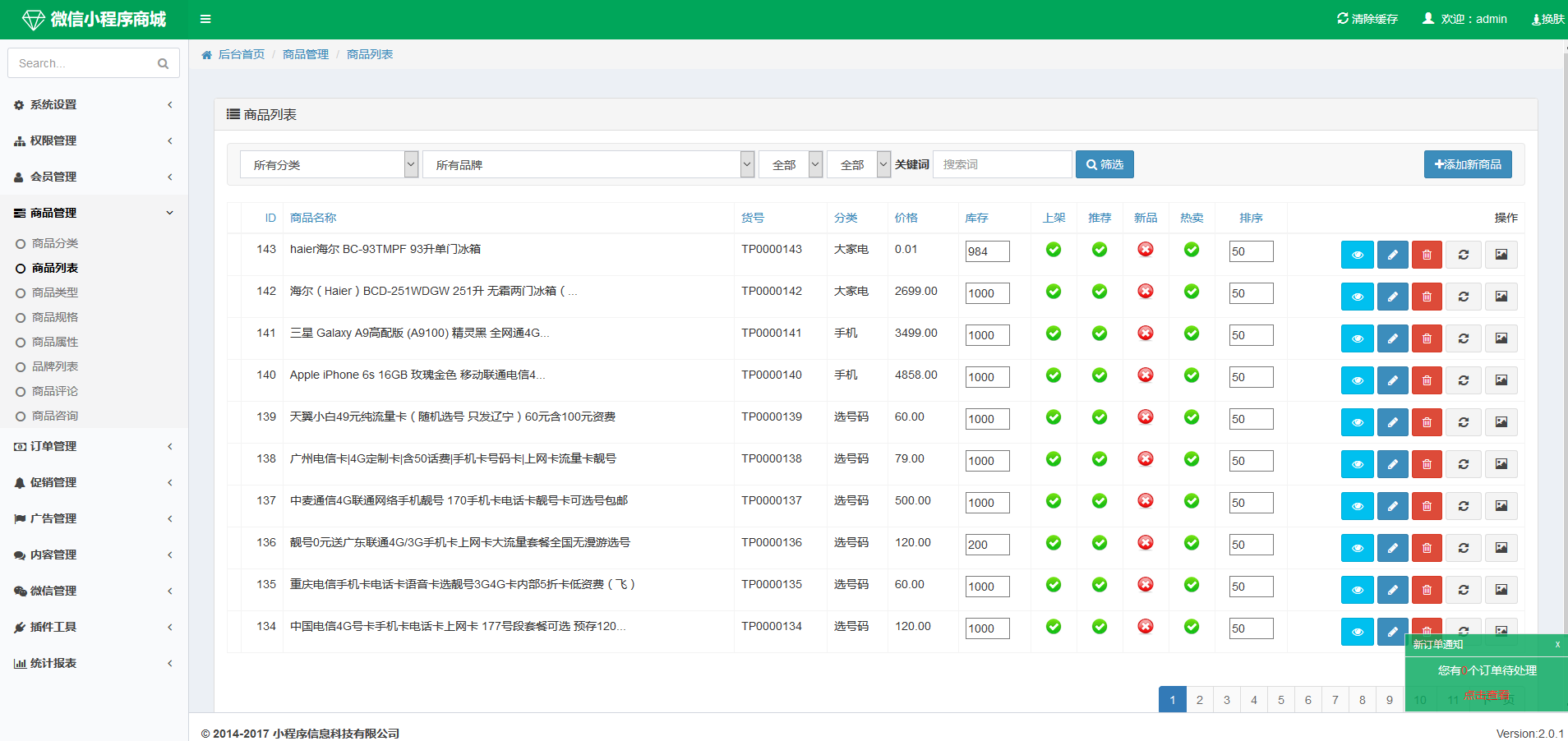Open the 所有分类 category dropdown

pos(329,164)
